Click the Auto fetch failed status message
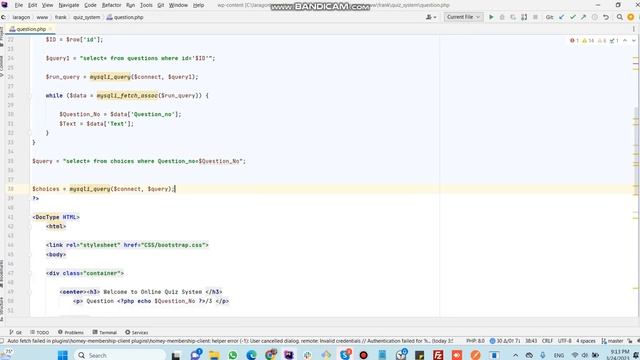 click(230, 341)
